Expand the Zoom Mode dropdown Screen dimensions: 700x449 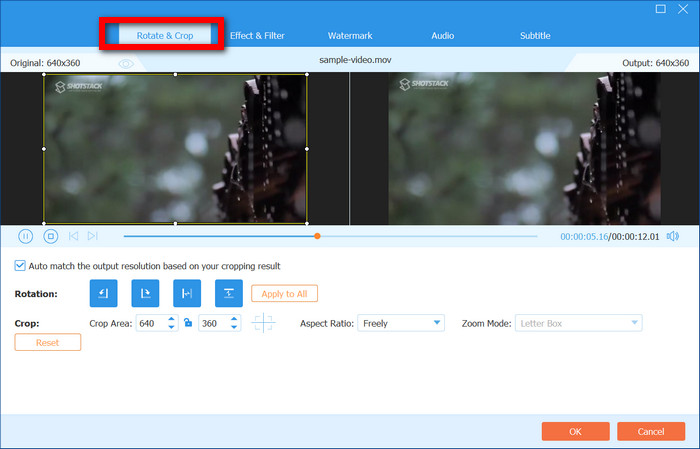(x=578, y=323)
